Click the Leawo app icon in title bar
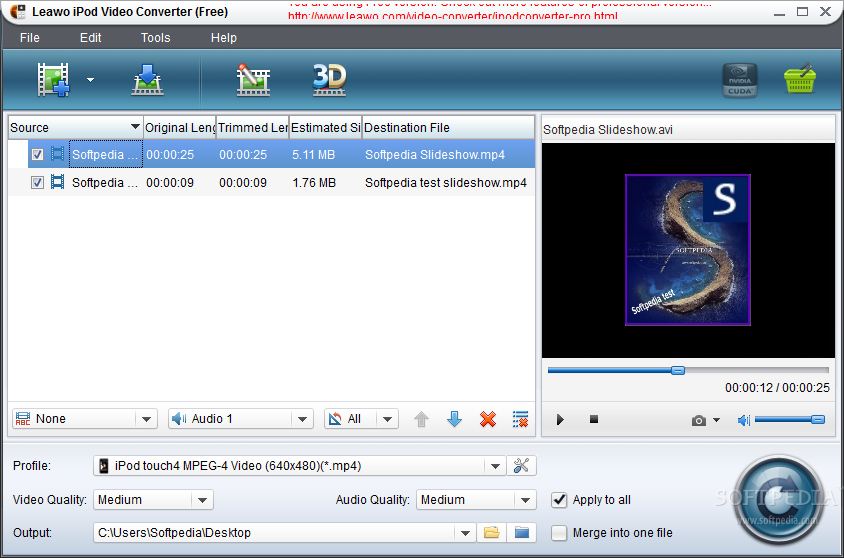 point(17,11)
